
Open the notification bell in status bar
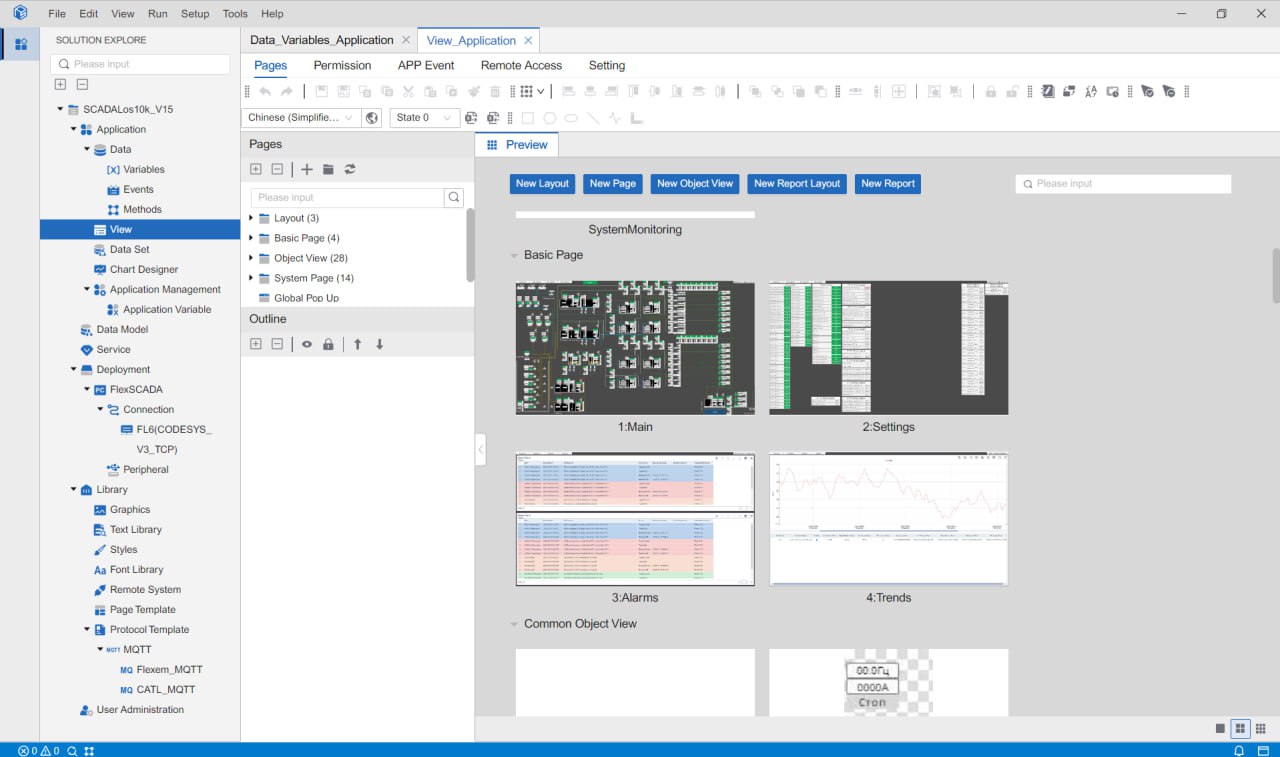[x=1239, y=750]
